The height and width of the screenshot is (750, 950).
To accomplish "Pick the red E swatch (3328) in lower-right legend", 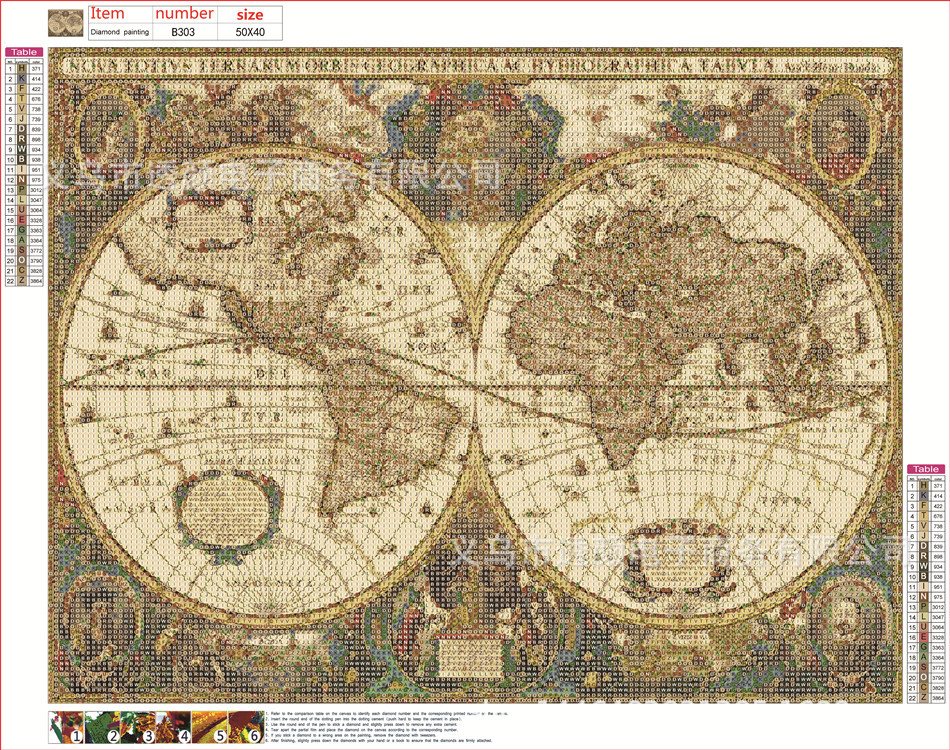I will [x=923, y=637].
